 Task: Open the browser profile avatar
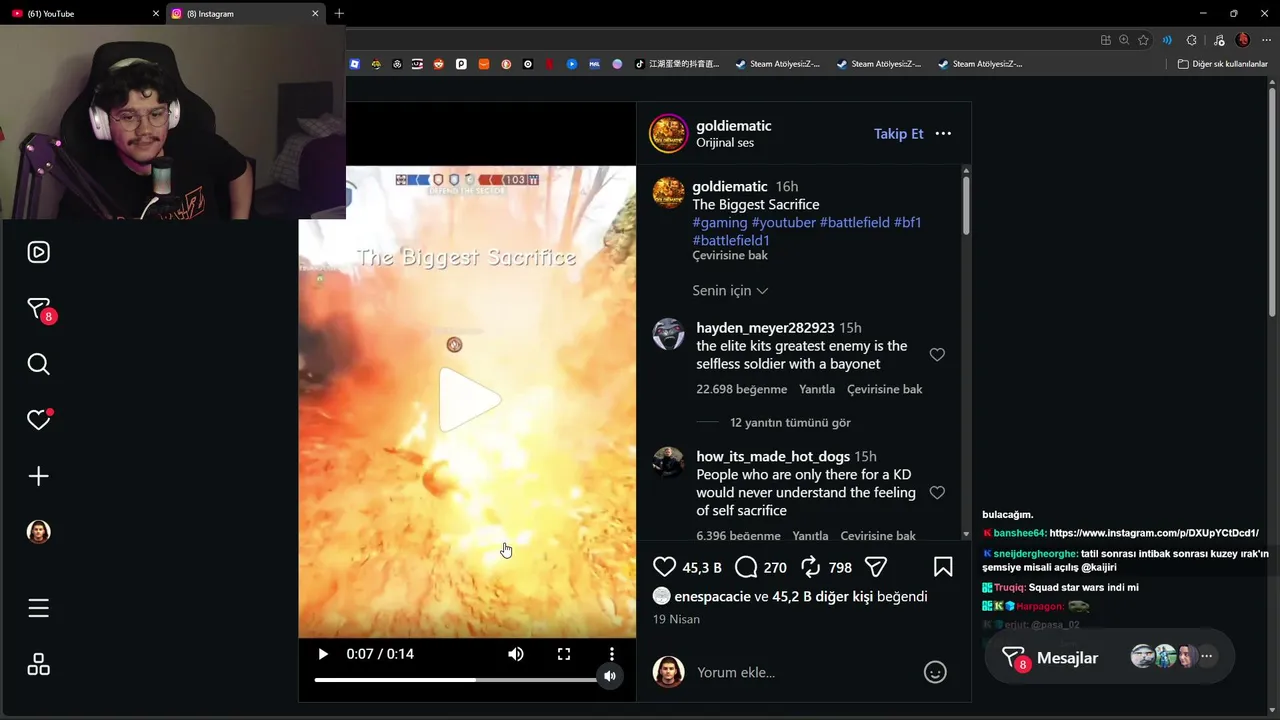(x=1243, y=40)
